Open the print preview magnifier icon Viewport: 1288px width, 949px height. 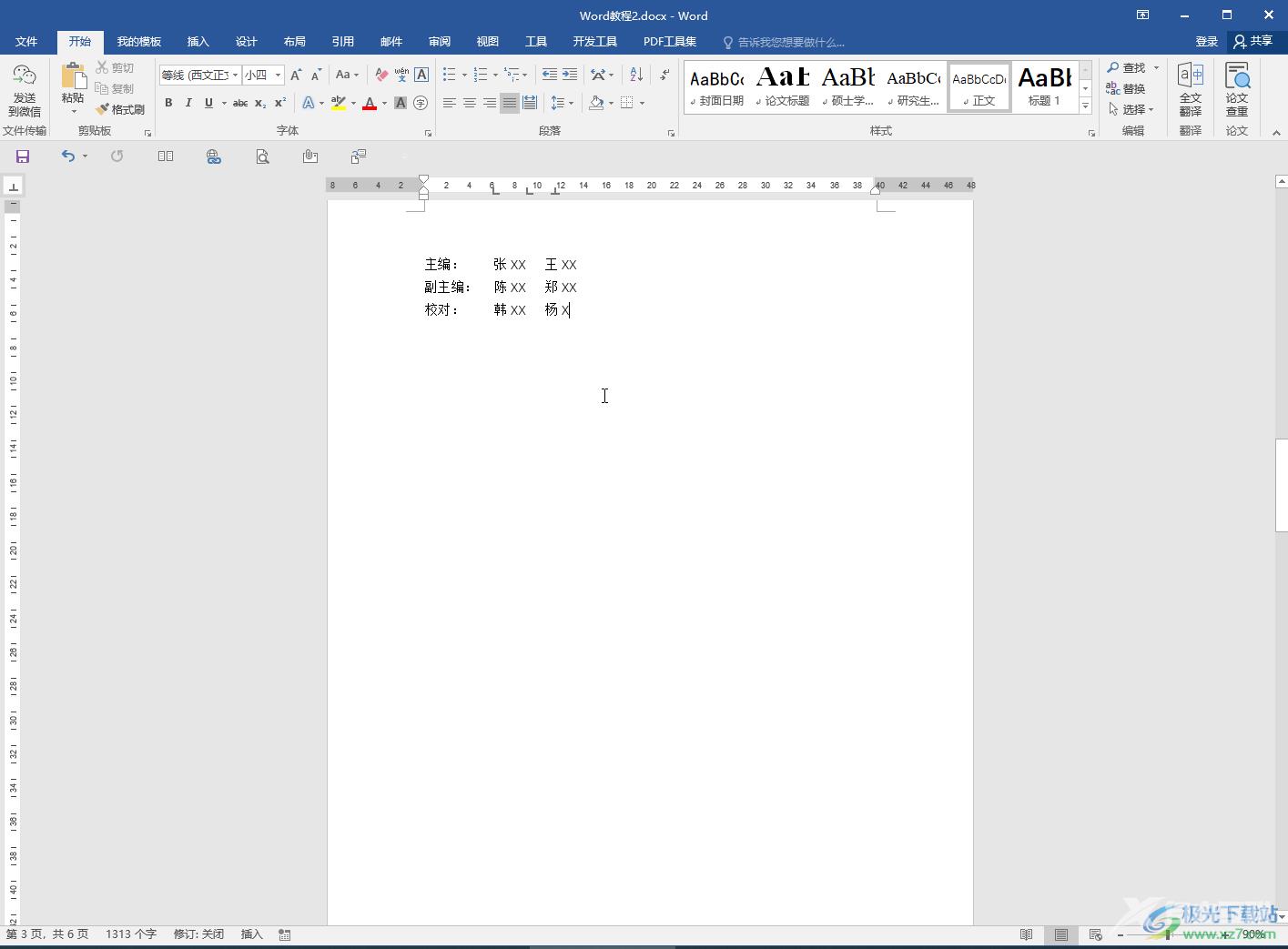262,156
